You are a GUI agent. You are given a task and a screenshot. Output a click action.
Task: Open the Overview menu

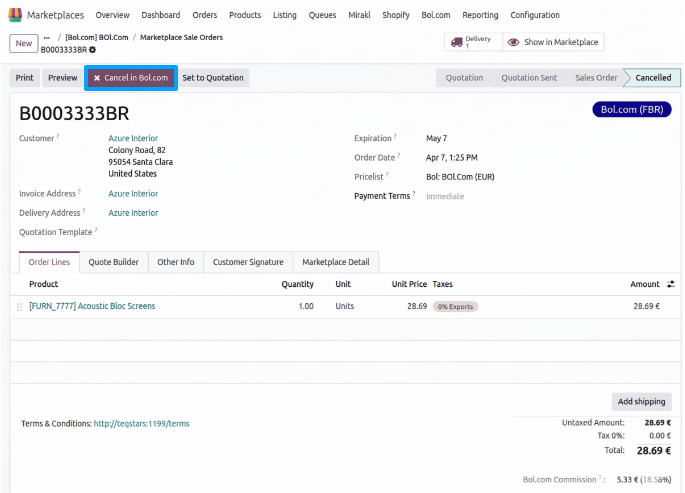coord(112,15)
